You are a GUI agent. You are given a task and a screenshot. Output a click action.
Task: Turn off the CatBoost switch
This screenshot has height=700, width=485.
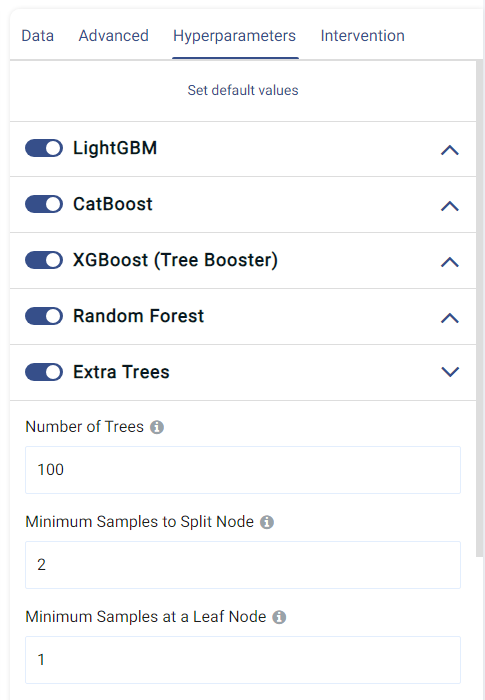[44, 204]
